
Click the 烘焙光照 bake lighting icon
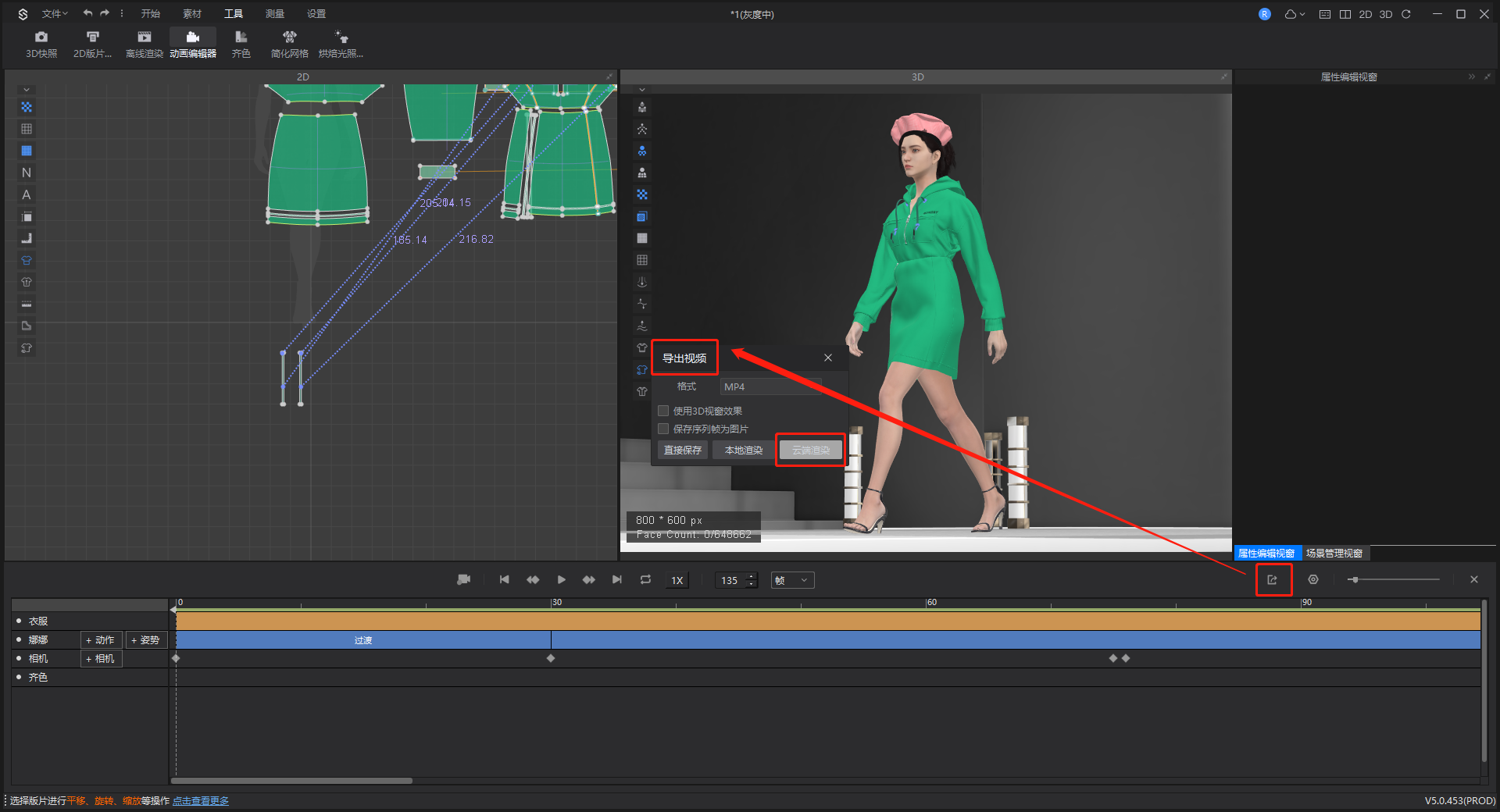pos(341,37)
